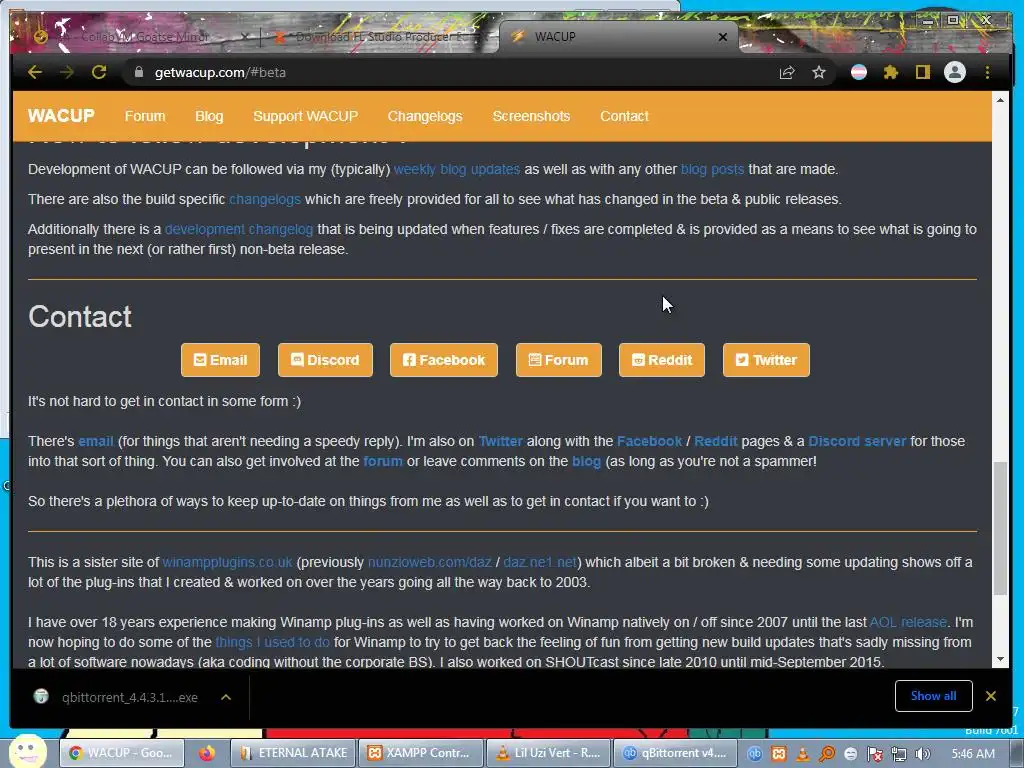Visit the daz.ne1.net link

(540, 562)
